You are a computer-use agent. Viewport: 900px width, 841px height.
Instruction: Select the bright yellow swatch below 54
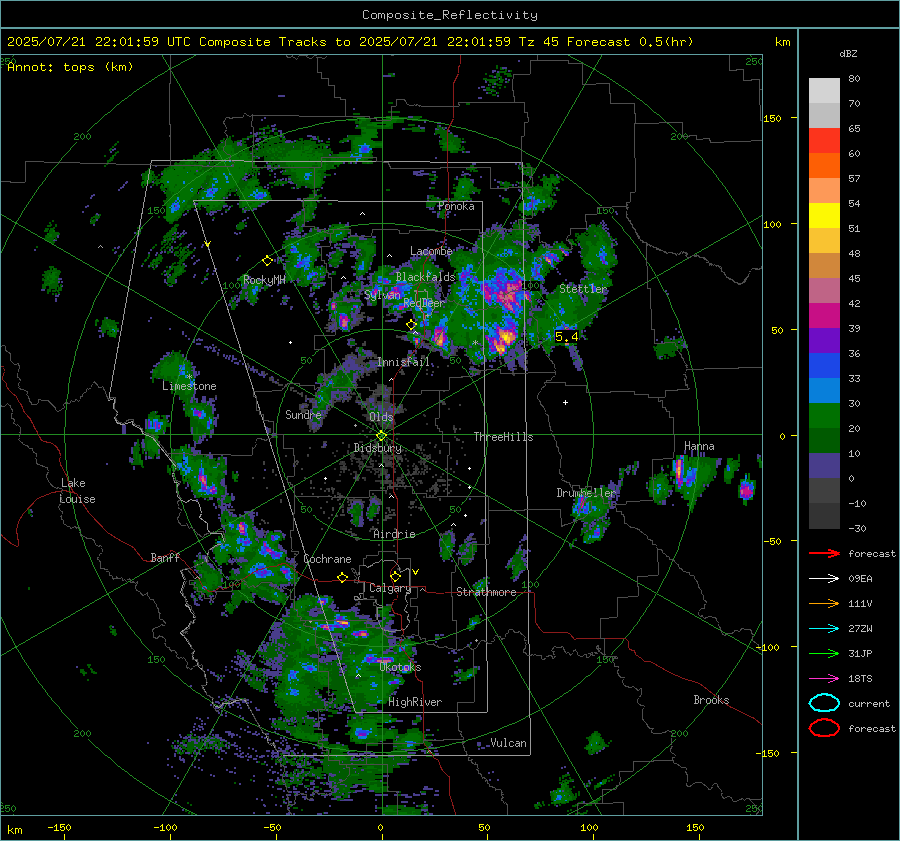click(824, 215)
